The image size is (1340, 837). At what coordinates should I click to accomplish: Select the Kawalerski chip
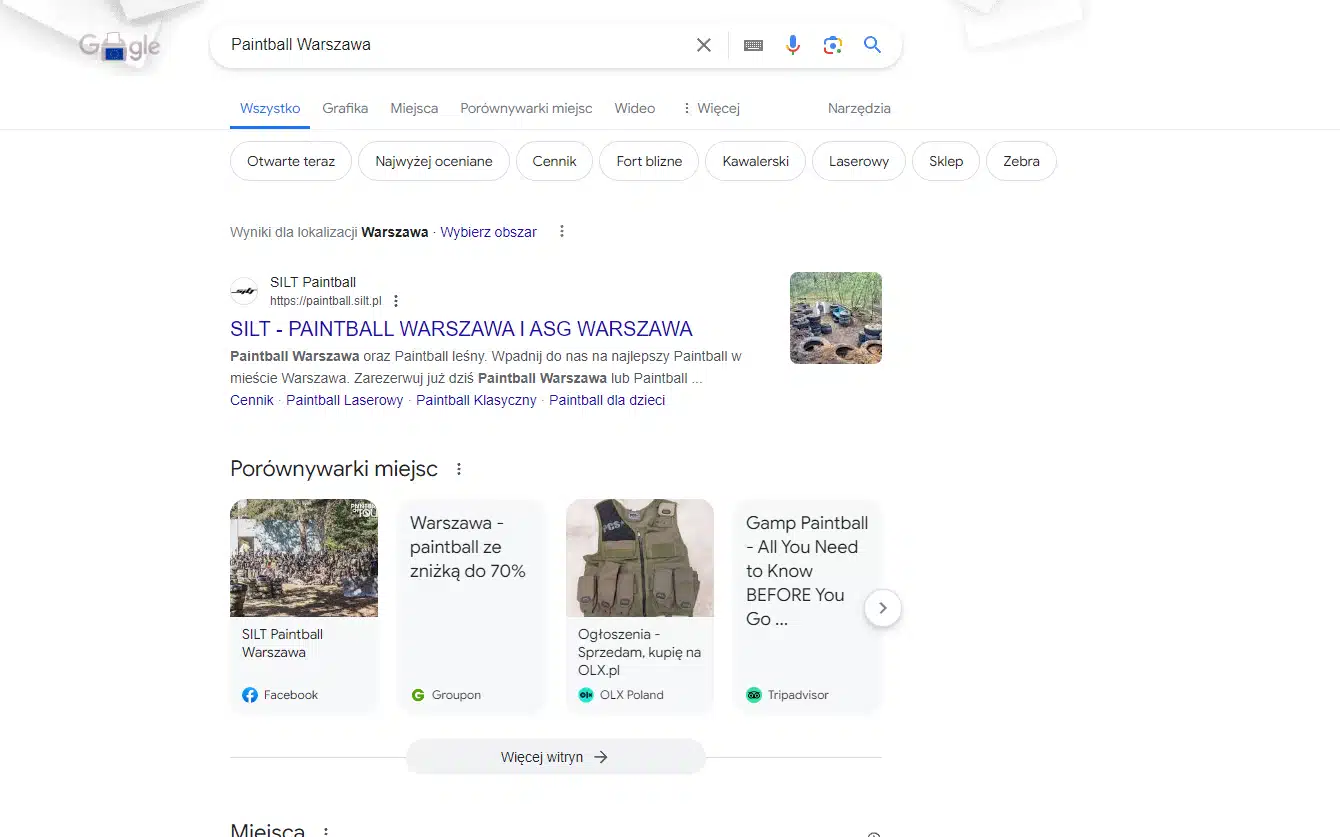point(755,161)
